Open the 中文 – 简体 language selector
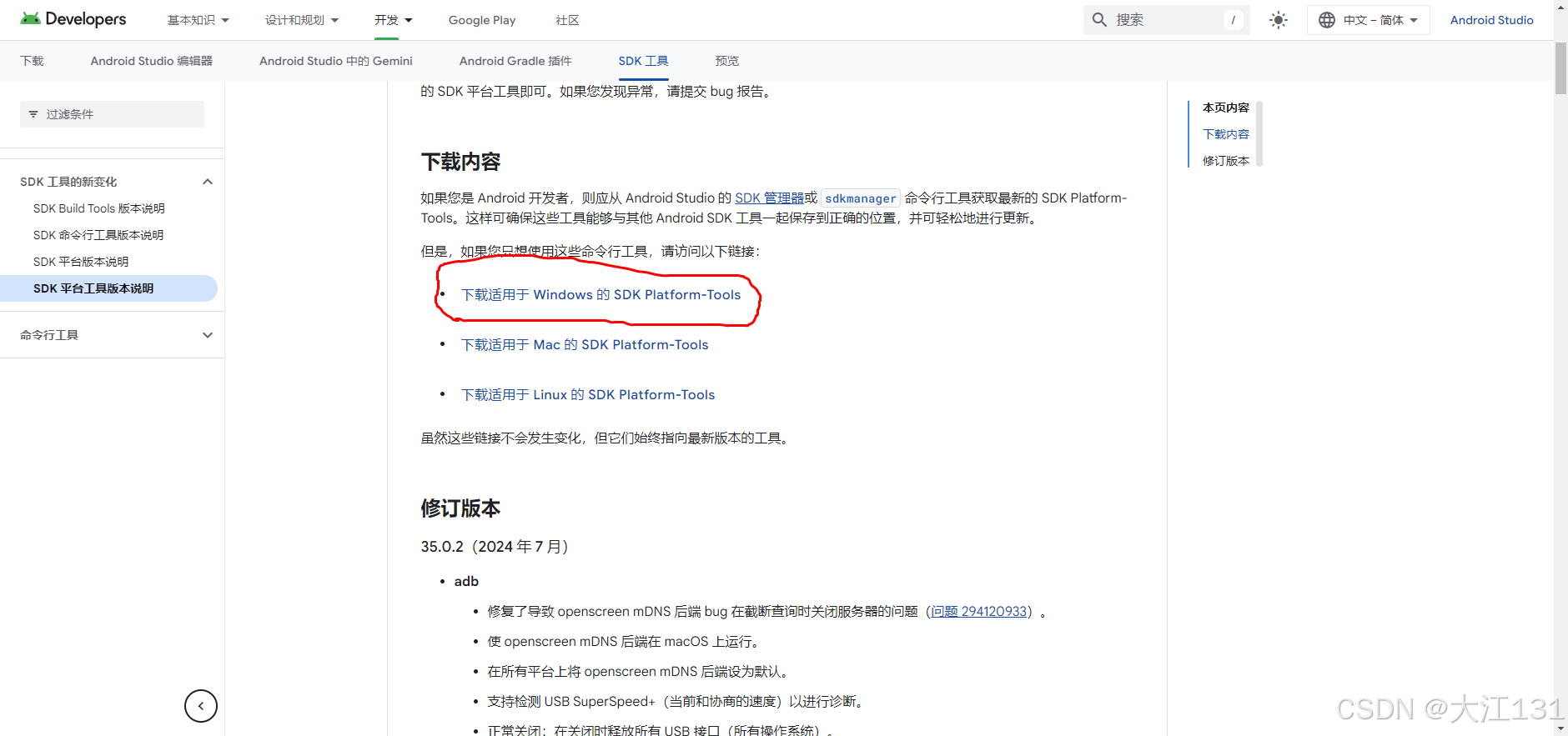 [x=1369, y=20]
